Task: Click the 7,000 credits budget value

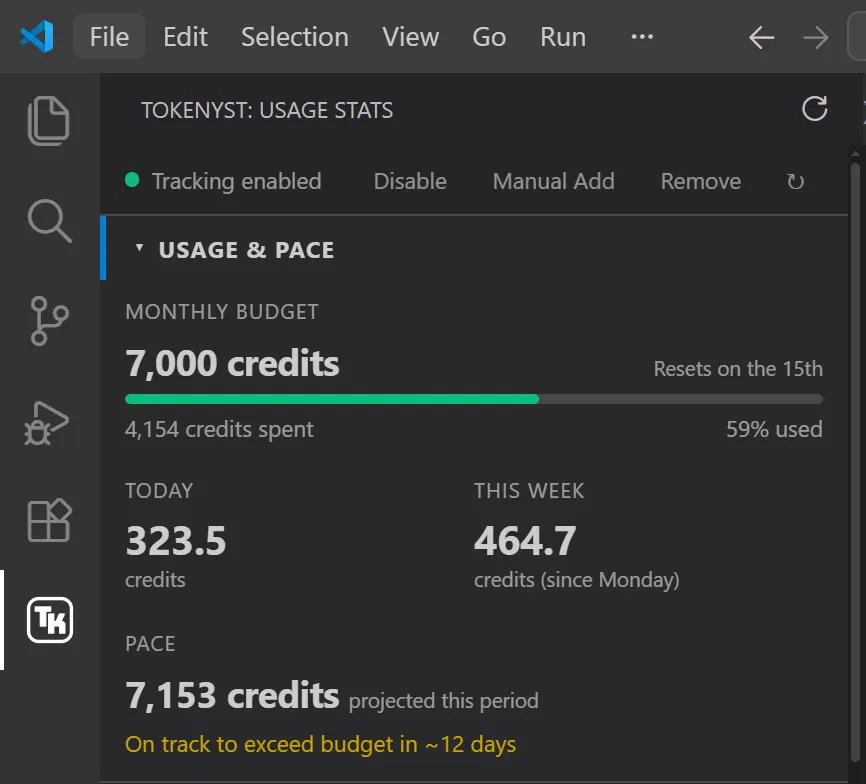Action: 232,363
